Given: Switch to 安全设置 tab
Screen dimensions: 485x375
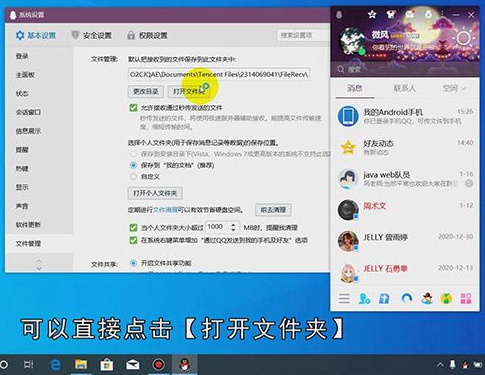Looking at the screenshot, I should [92, 35].
